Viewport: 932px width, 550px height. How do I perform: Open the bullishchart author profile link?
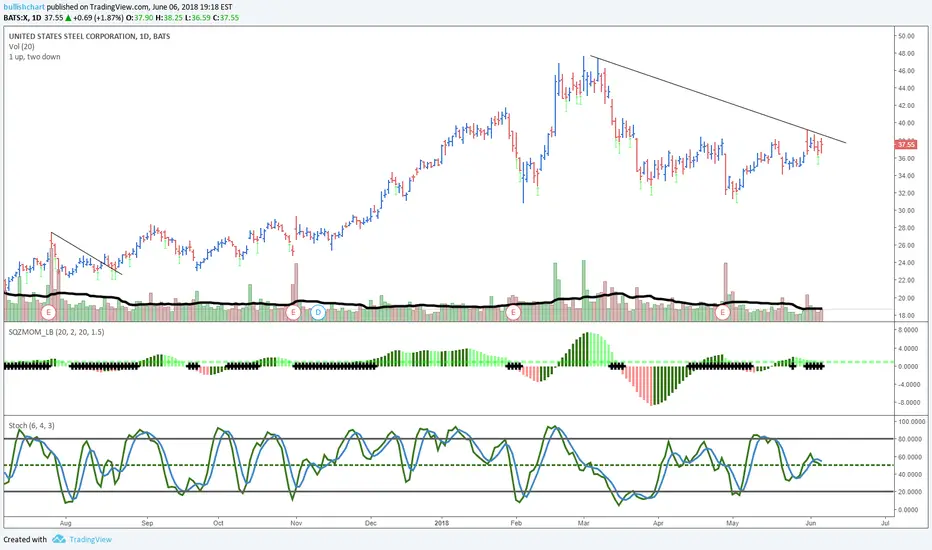[24, 7]
